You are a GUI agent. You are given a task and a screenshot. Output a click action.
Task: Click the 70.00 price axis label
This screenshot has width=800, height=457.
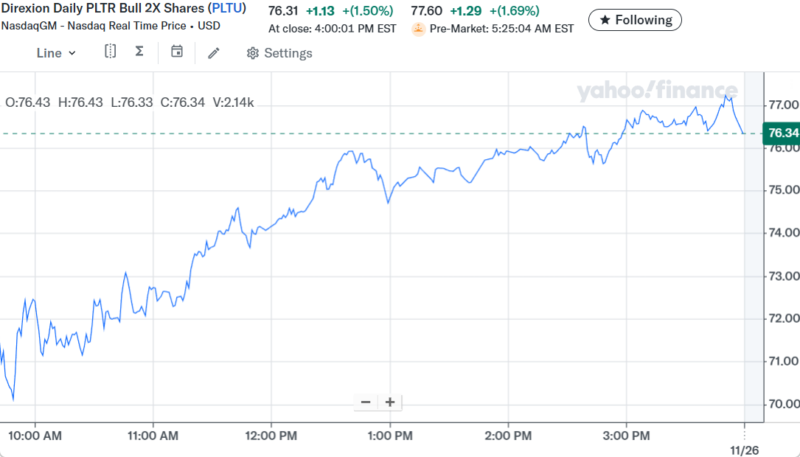[783, 404]
